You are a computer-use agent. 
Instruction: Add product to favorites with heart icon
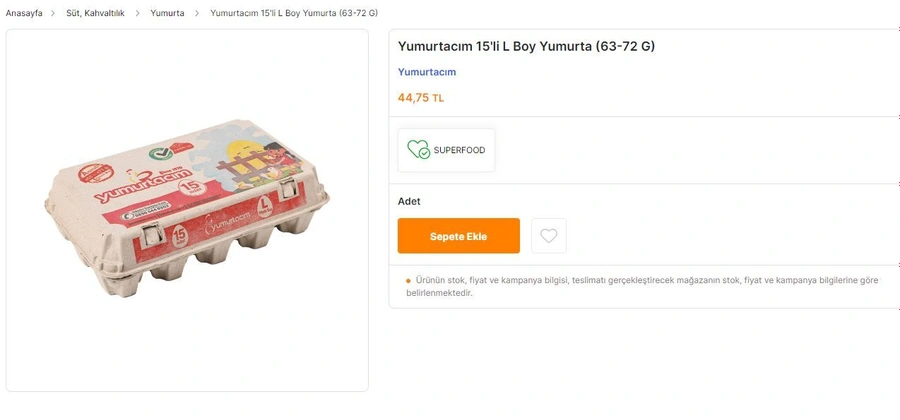[x=548, y=236]
